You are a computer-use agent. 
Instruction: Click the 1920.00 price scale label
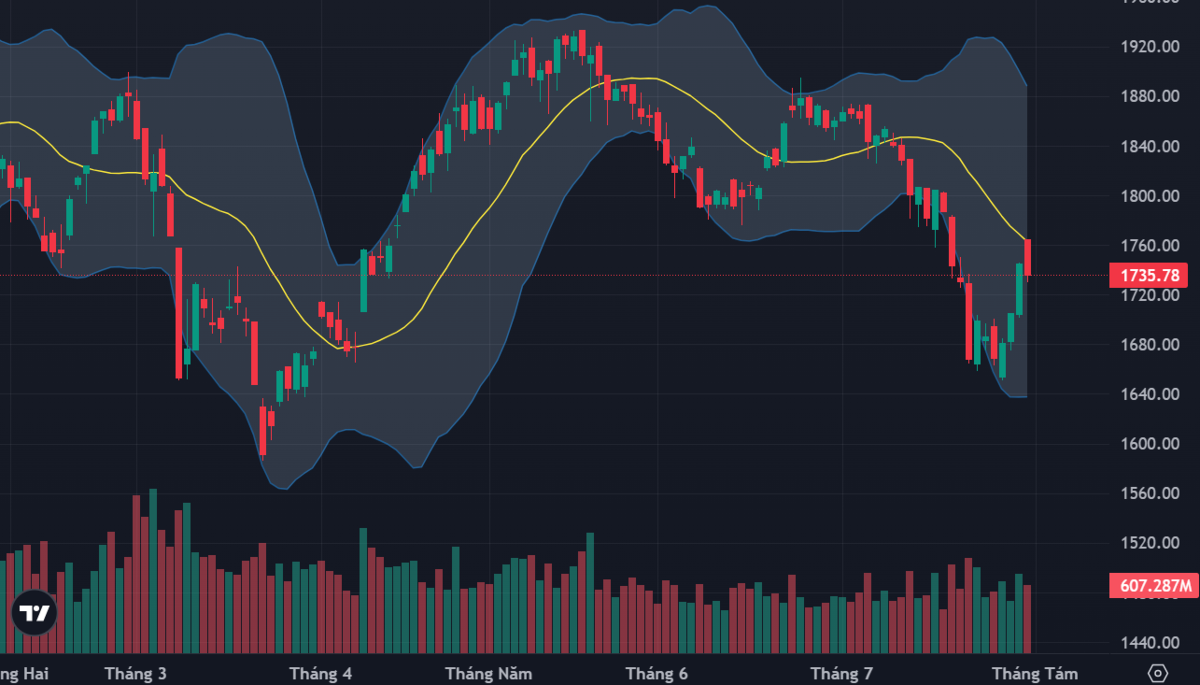pyautogui.click(x=1149, y=47)
